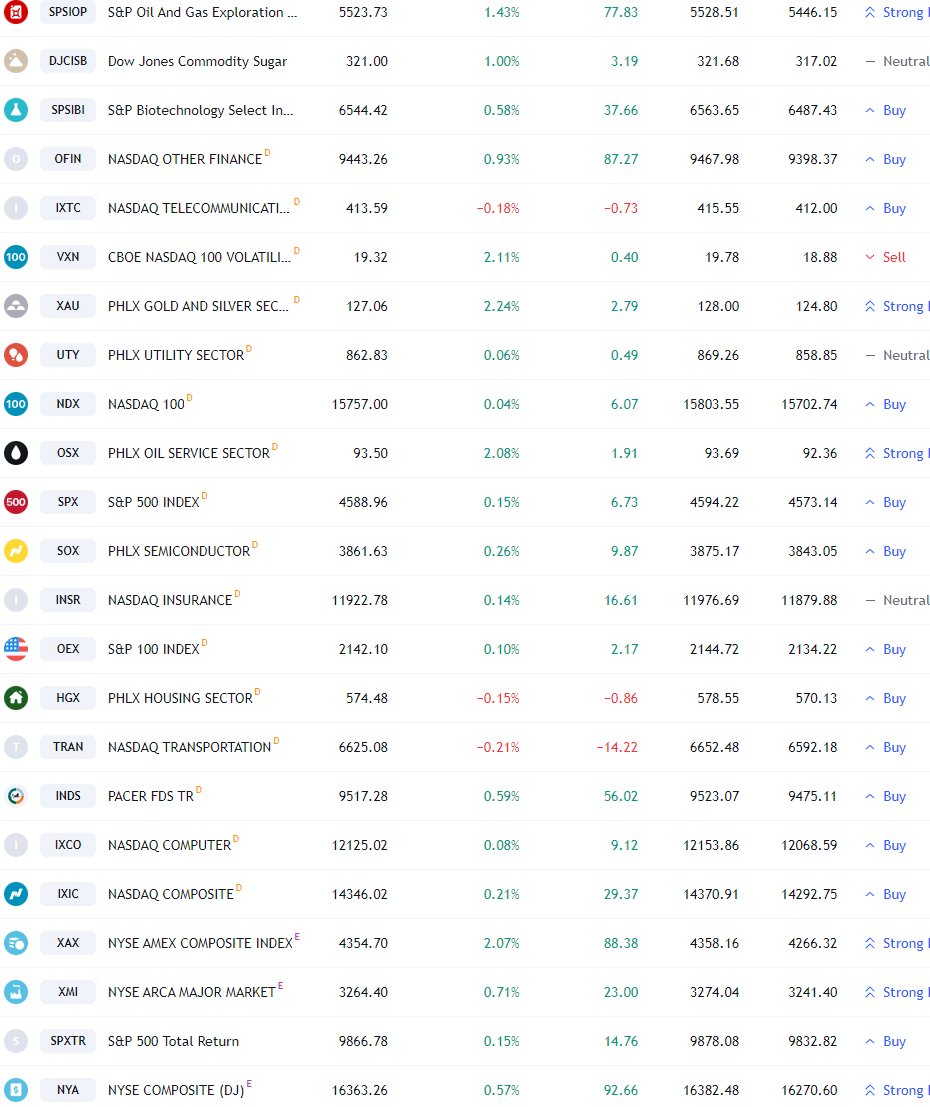
Task: Open PHLX OIL SERVICE SECTOR link
Action: coord(189,453)
